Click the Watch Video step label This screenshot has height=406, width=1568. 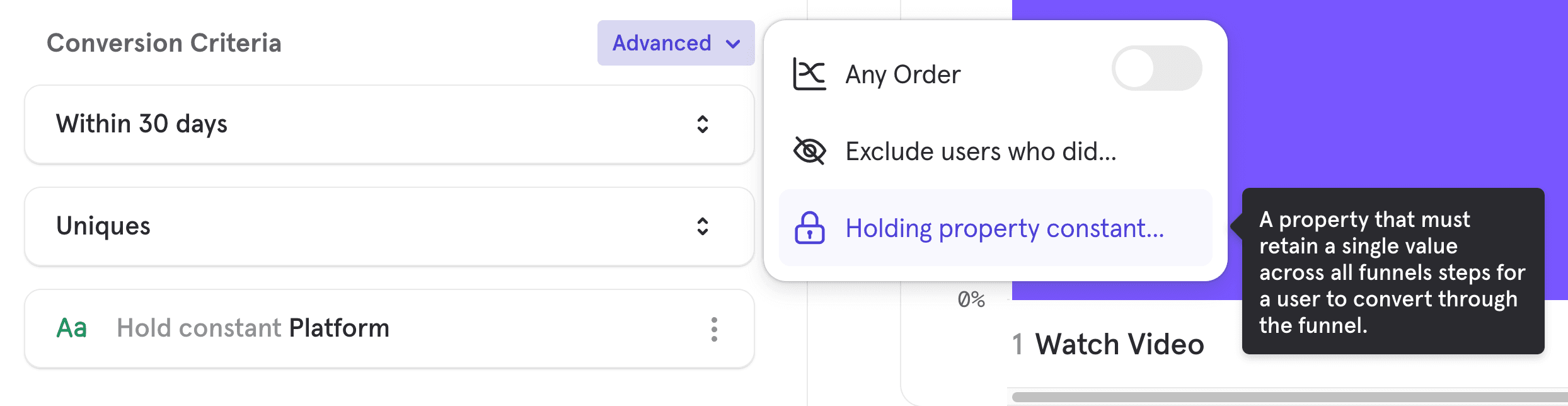point(1119,345)
